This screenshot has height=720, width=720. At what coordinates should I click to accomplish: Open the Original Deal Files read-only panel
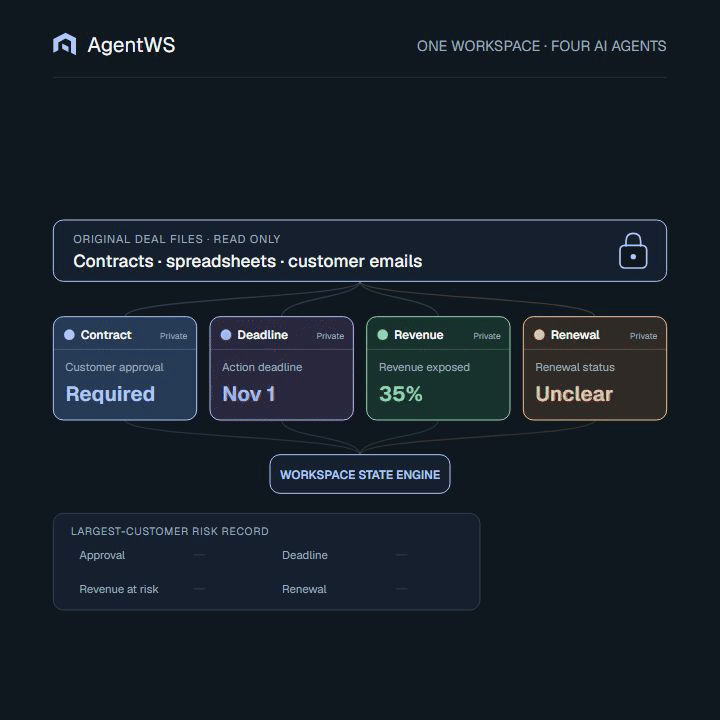coord(360,251)
